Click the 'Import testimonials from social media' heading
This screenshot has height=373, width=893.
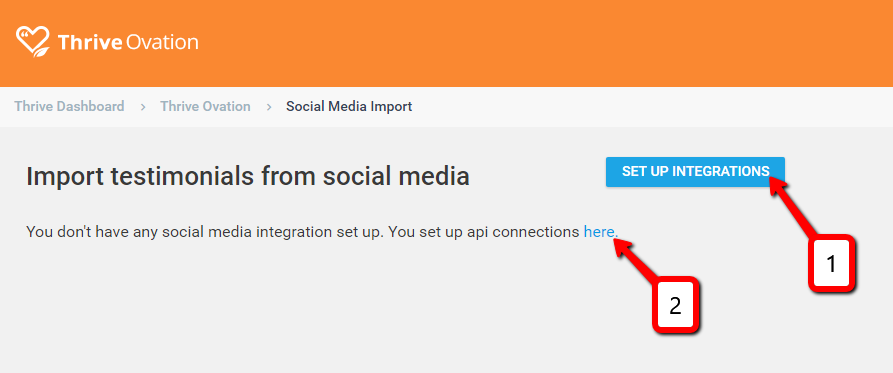pos(248,177)
